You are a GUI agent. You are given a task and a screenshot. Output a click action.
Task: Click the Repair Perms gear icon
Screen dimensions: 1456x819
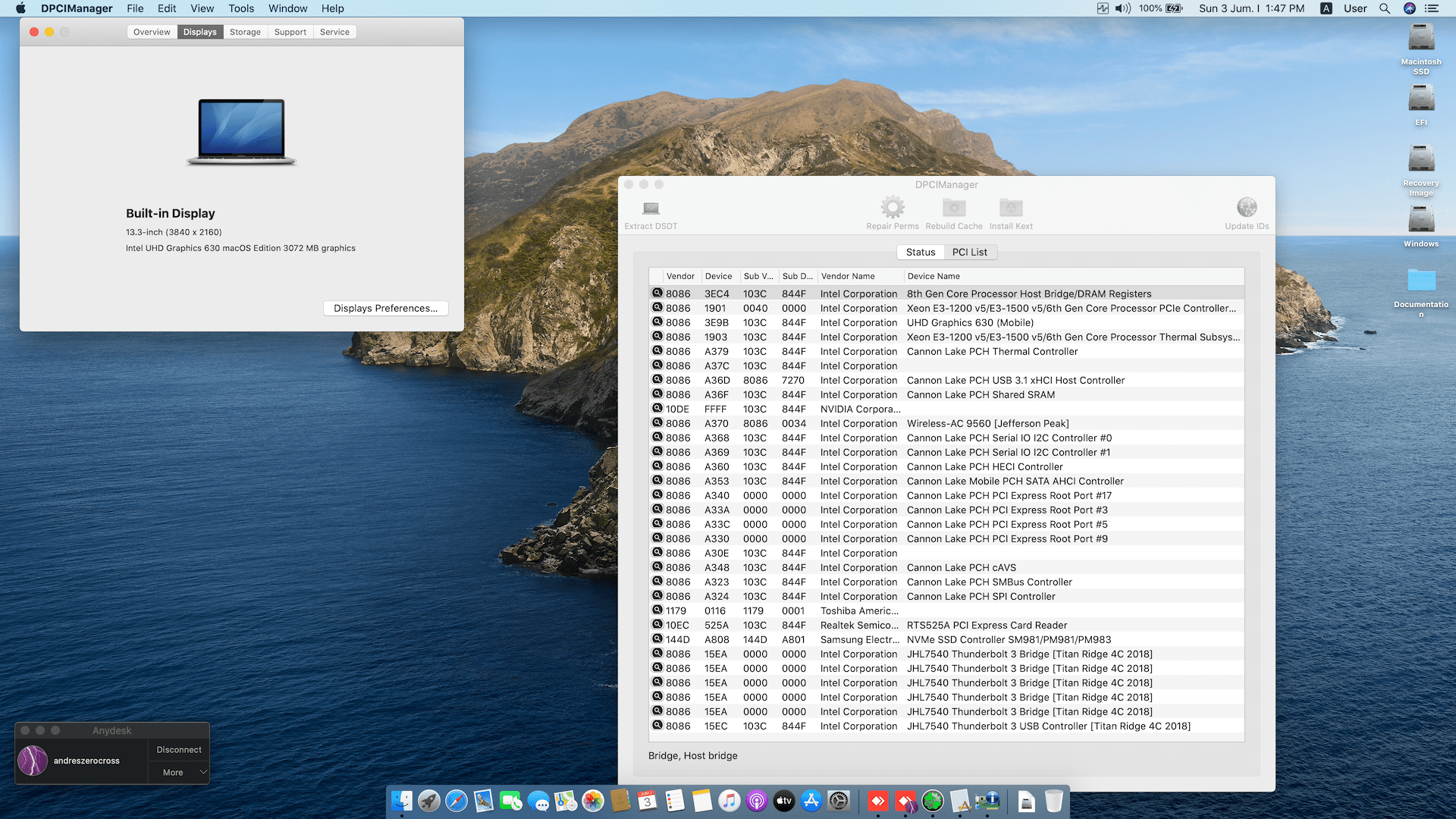pos(893,207)
